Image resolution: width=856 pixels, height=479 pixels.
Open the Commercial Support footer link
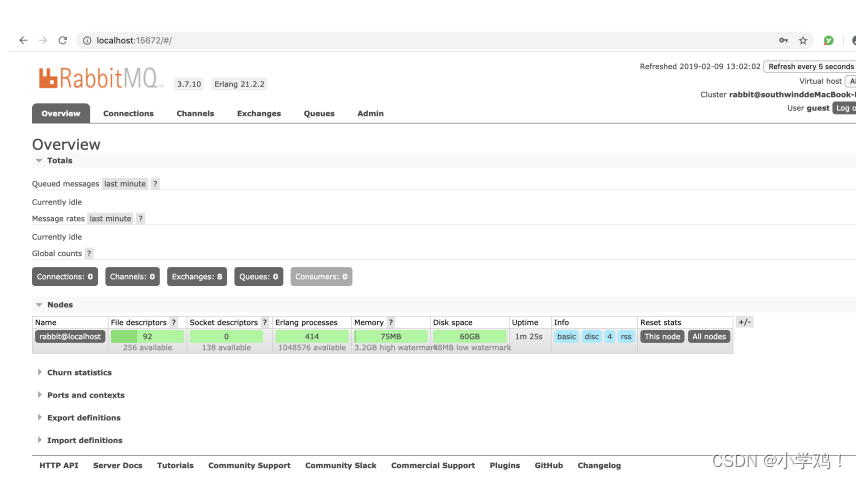click(433, 465)
